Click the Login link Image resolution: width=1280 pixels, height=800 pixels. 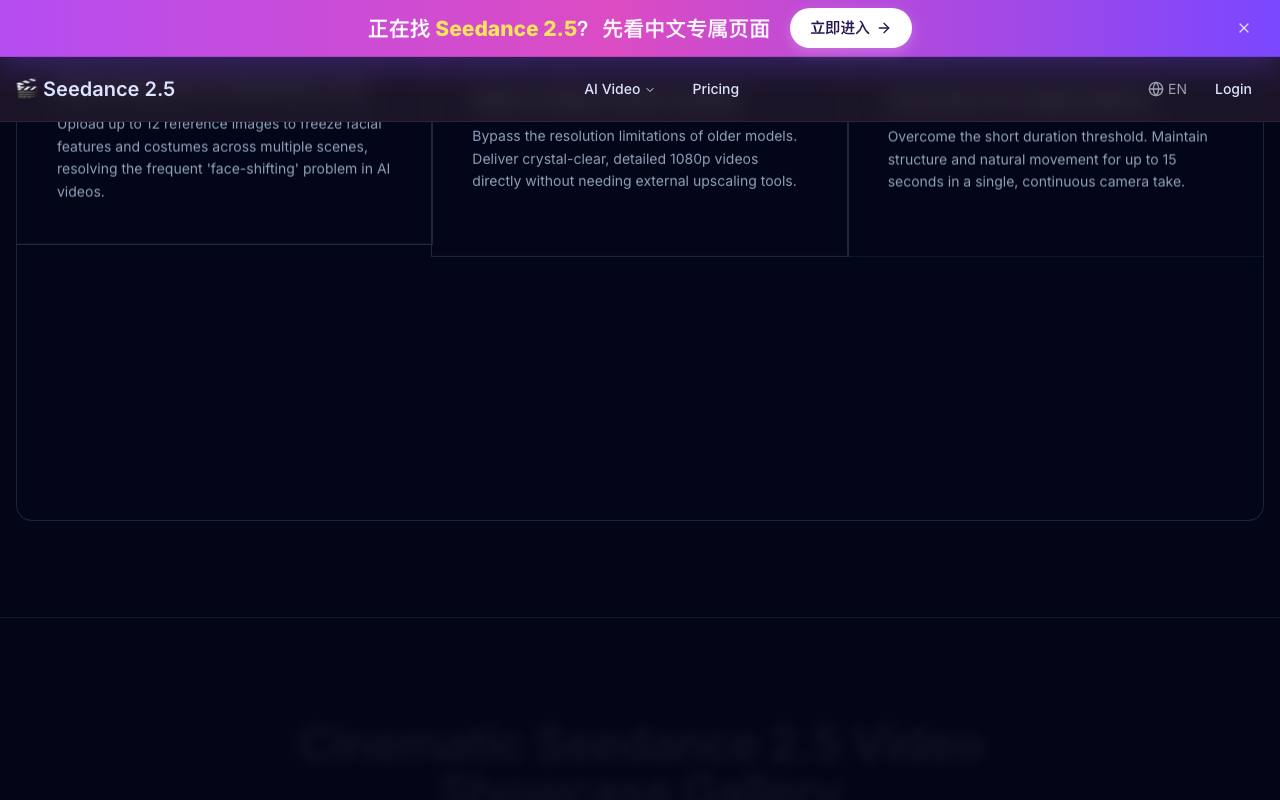(x=1233, y=89)
